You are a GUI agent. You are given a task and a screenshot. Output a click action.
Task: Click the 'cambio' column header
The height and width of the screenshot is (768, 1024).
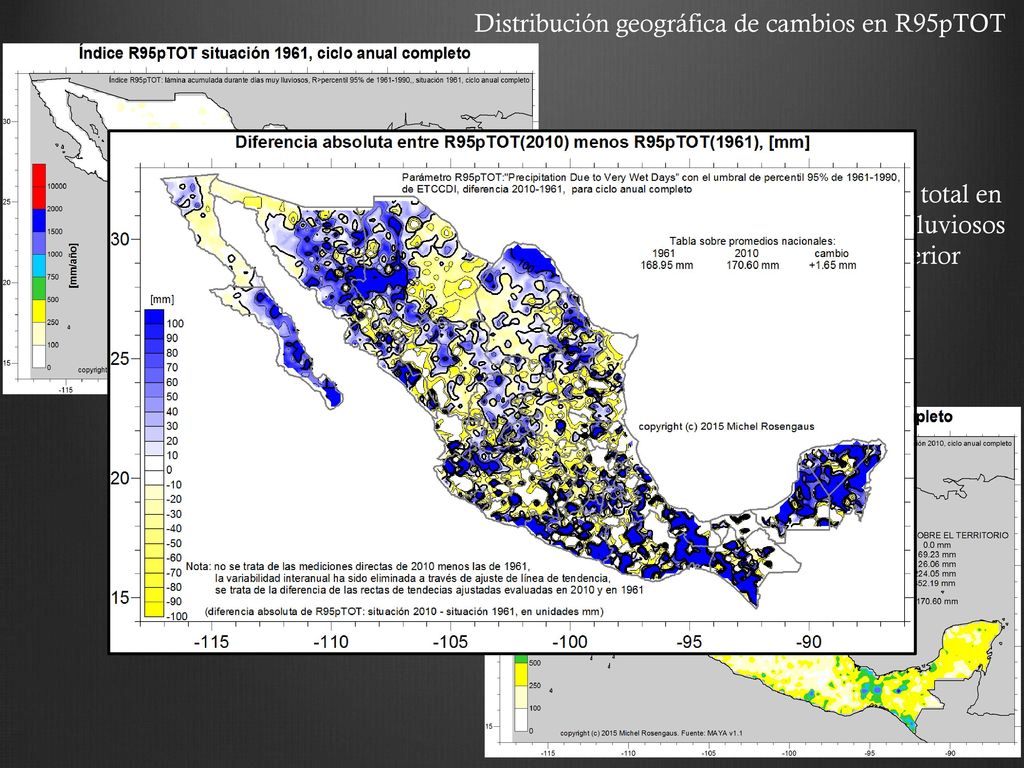point(831,253)
